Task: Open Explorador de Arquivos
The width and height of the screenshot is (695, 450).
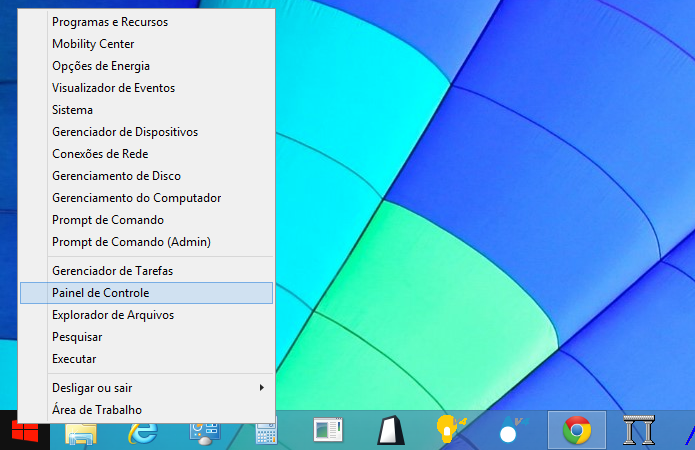Action: coord(146,315)
